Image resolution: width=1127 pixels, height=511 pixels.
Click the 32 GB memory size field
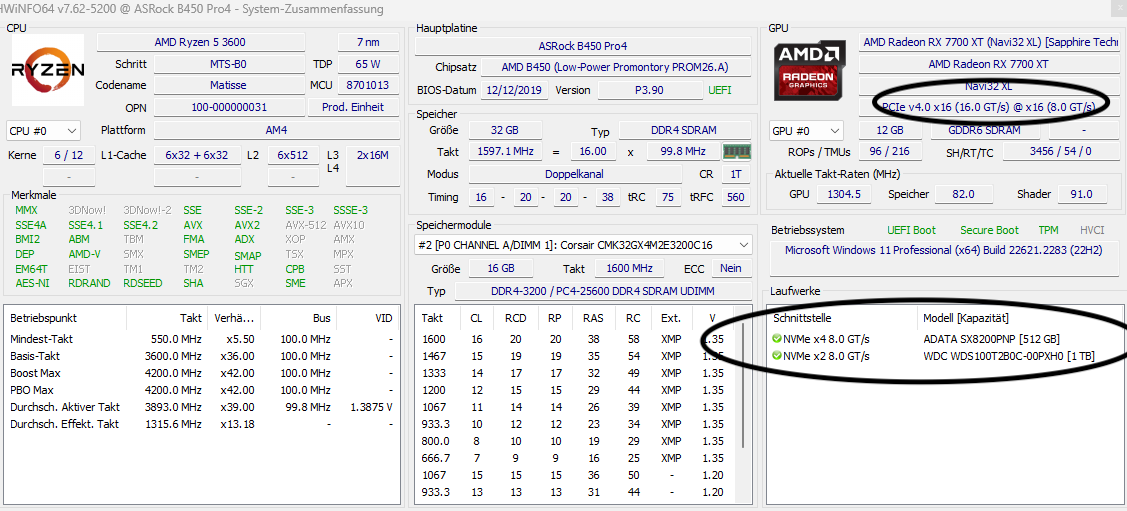click(x=504, y=129)
